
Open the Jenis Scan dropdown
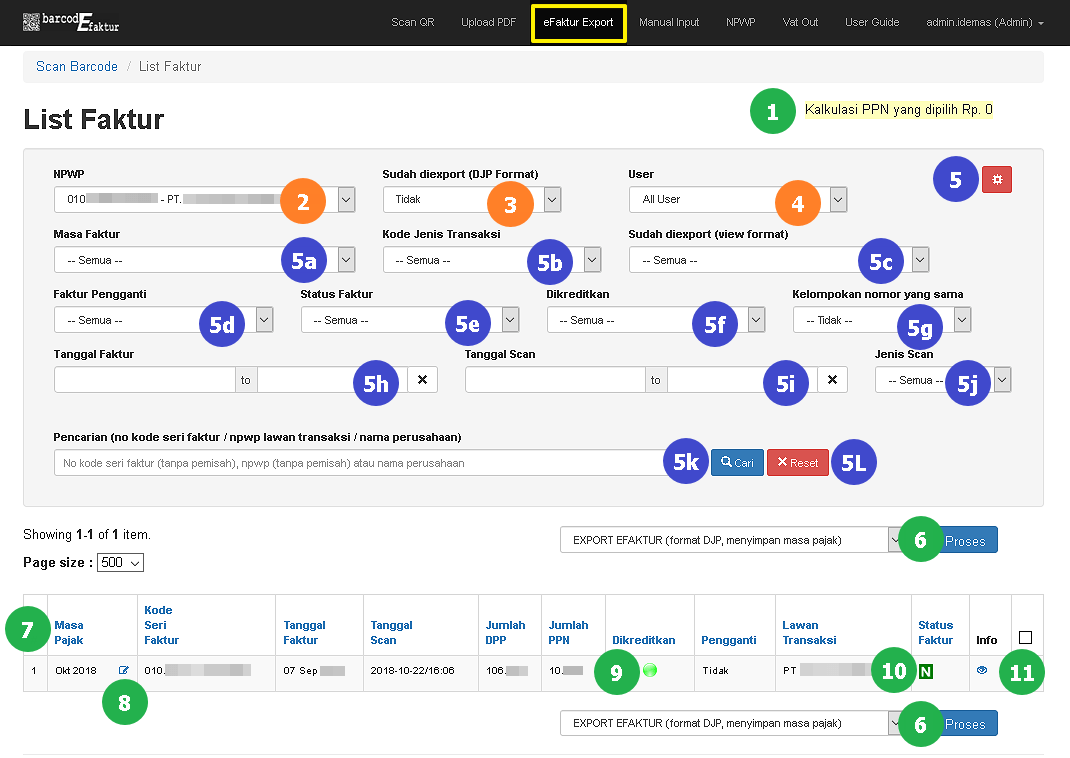click(943, 380)
